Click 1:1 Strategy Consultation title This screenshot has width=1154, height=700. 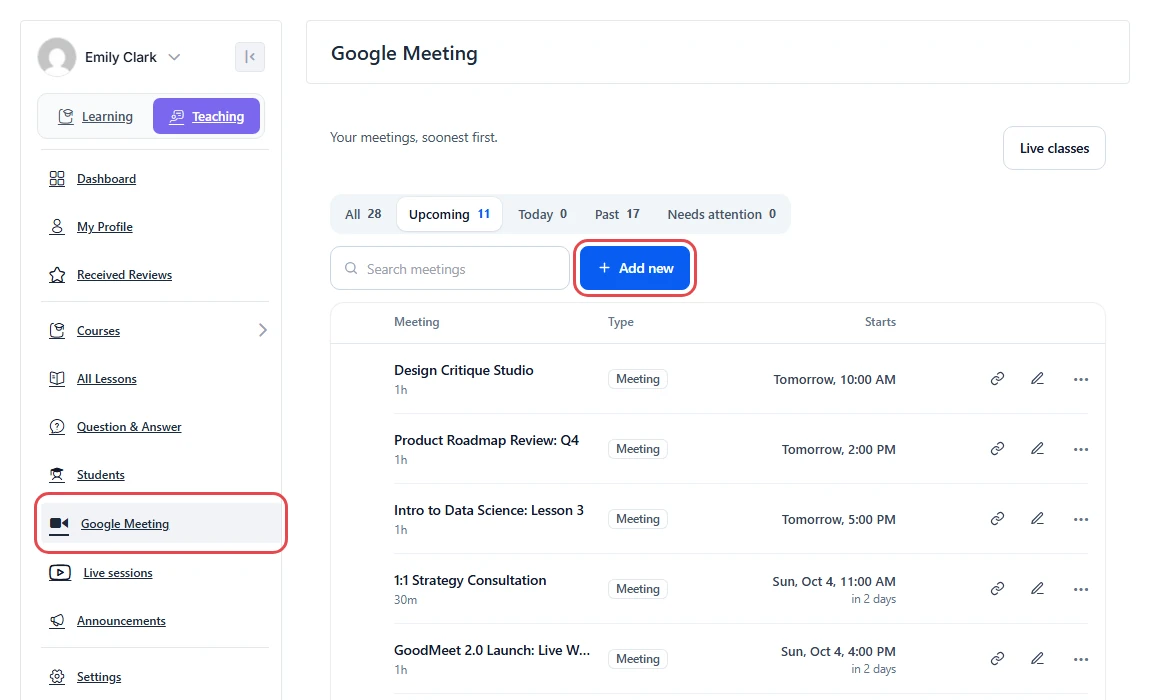tap(470, 580)
